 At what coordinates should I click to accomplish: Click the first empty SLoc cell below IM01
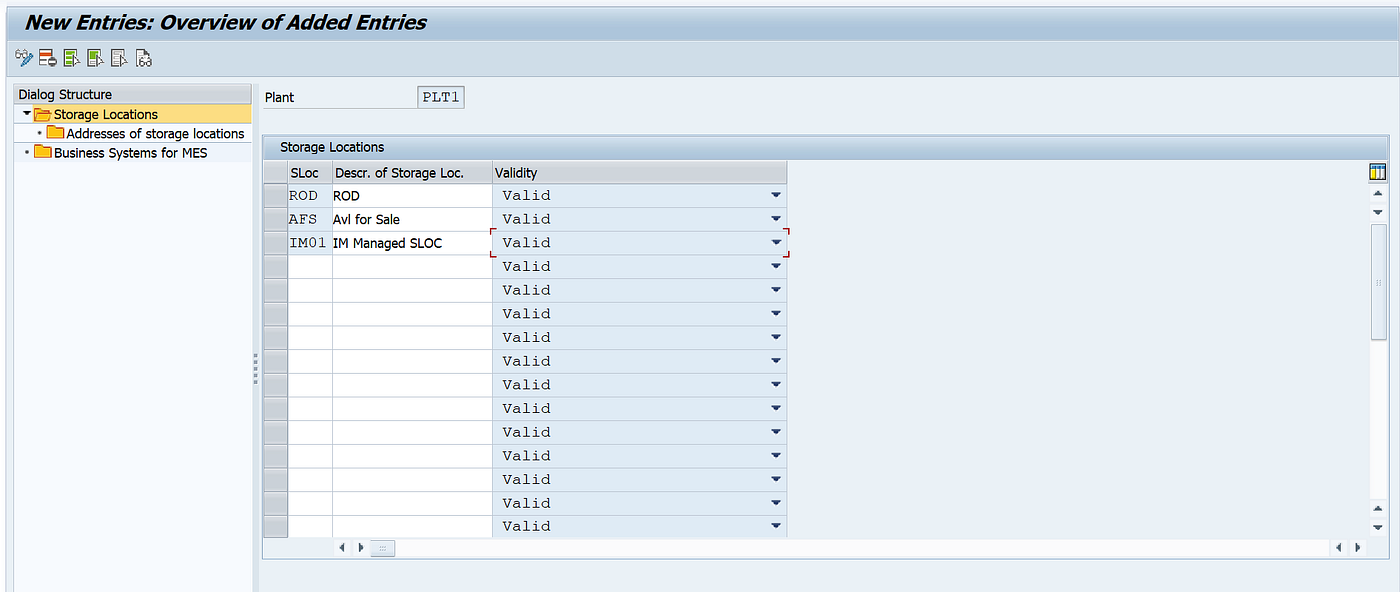(x=310, y=266)
